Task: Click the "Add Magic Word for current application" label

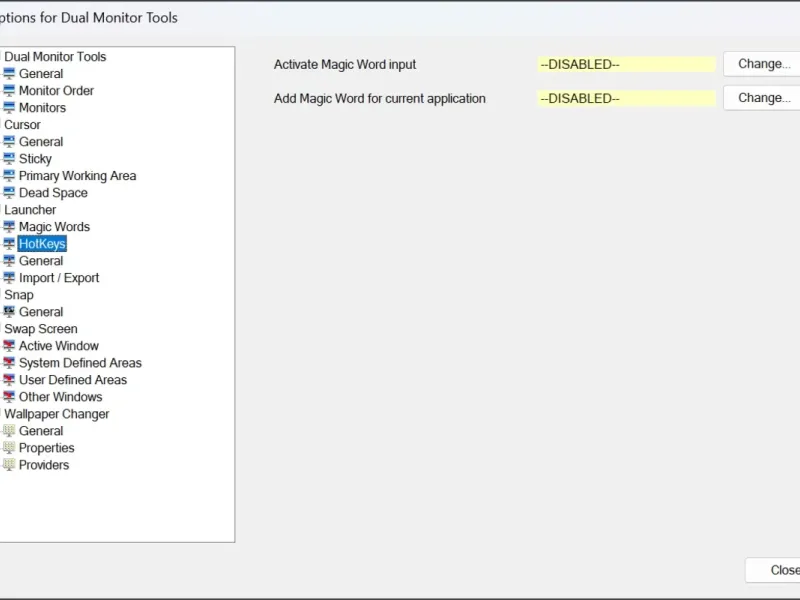Action: (380, 98)
